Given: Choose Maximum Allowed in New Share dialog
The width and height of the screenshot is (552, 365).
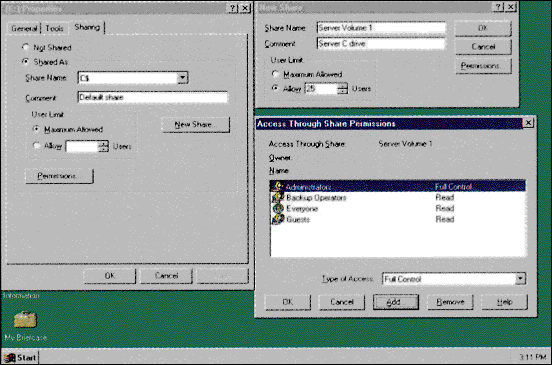Looking at the screenshot, I should point(275,74).
